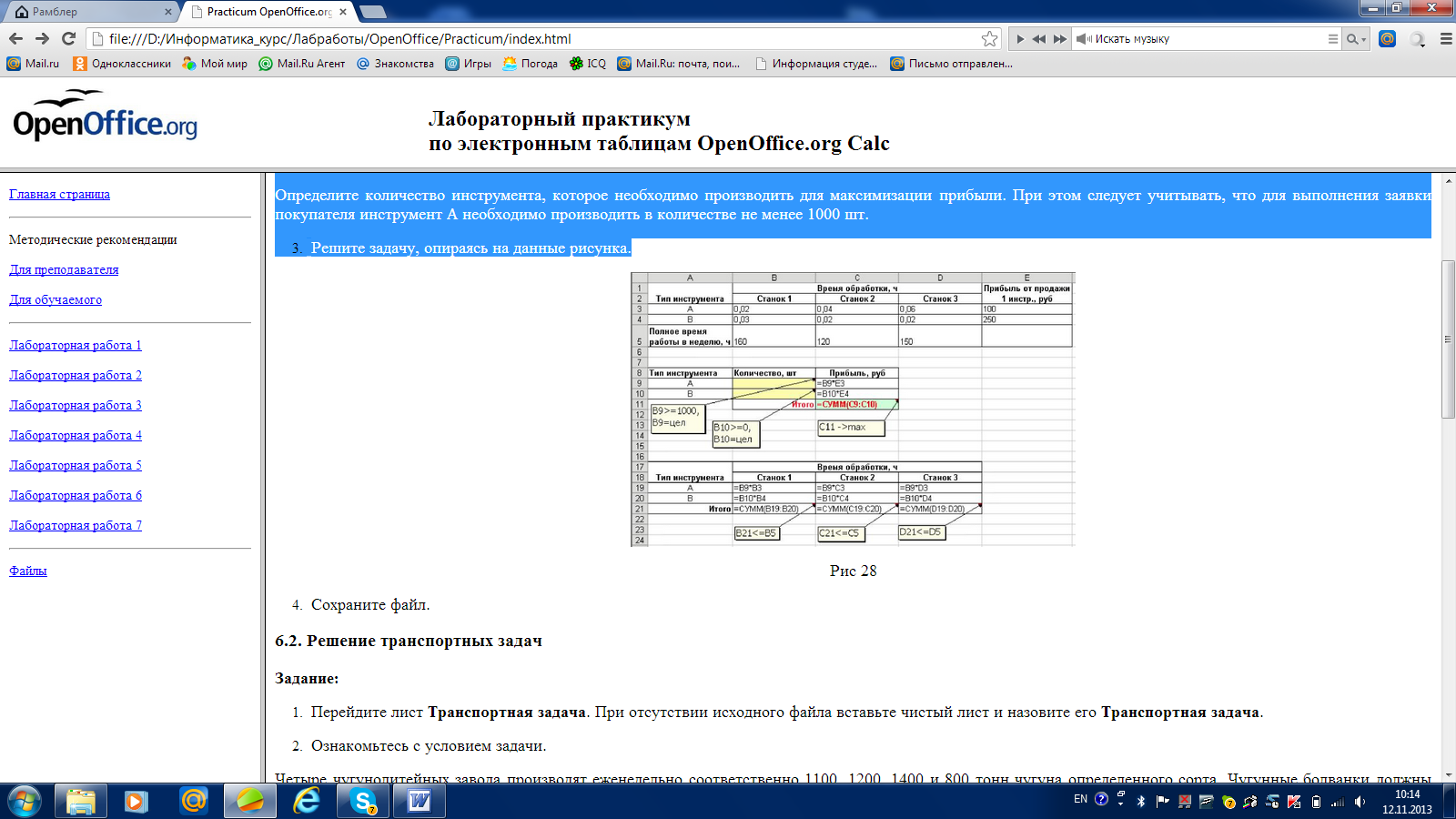Image resolution: width=1456 pixels, height=819 pixels.
Task: Open Лабораторная работа 1
Action: click(x=76, y=345)
